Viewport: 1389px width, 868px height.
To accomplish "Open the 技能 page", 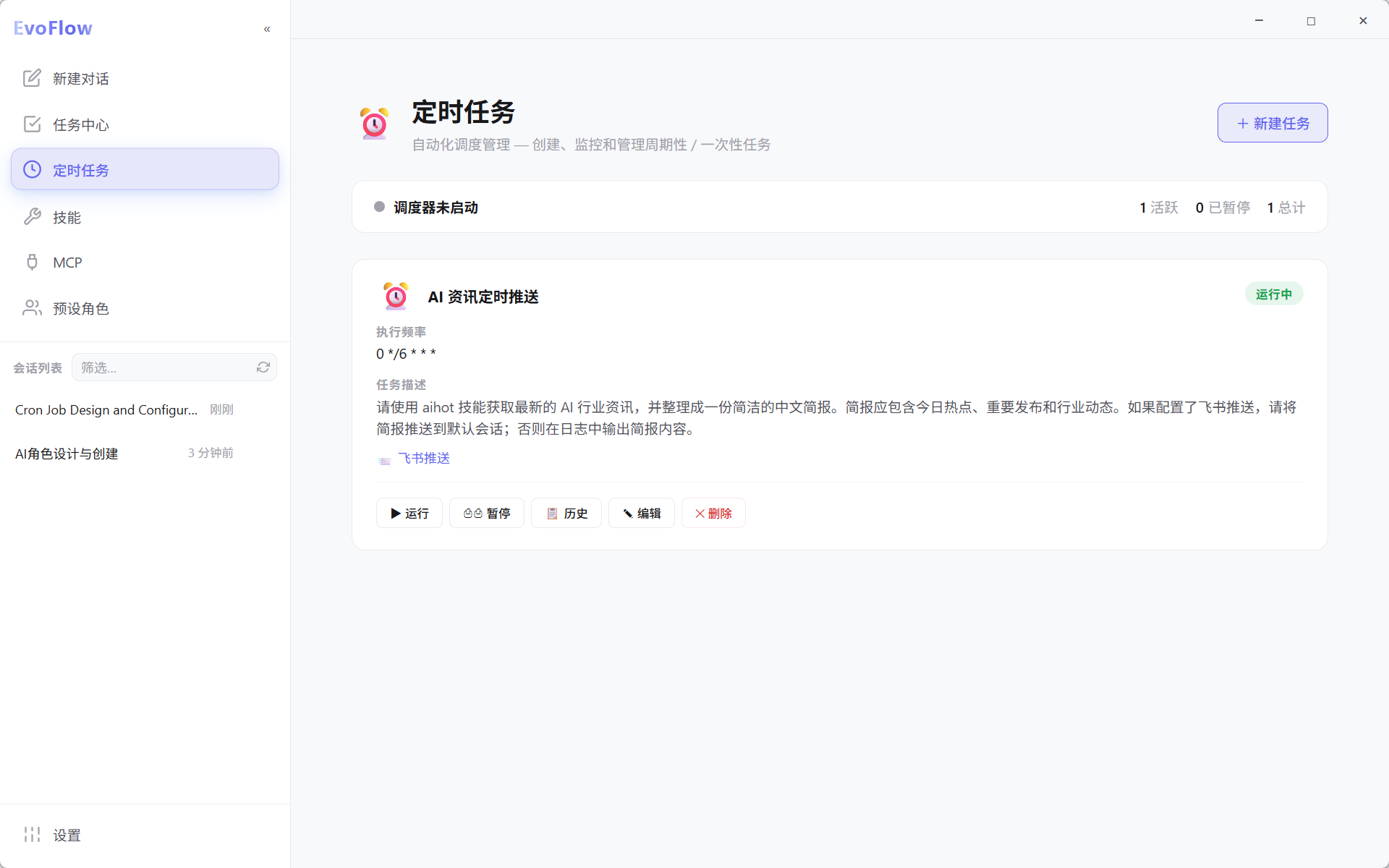I will click(145, 216).
